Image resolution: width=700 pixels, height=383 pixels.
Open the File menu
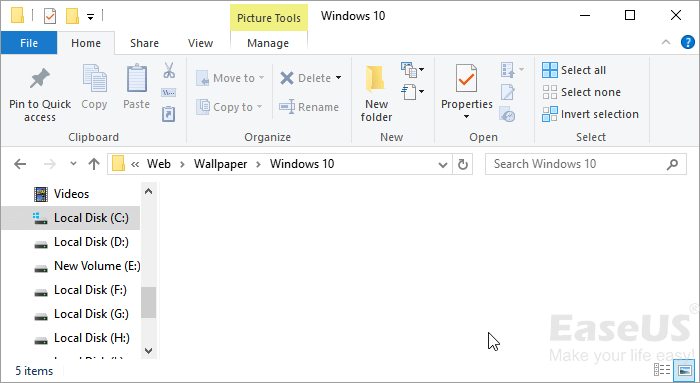[x=29, y=43]
